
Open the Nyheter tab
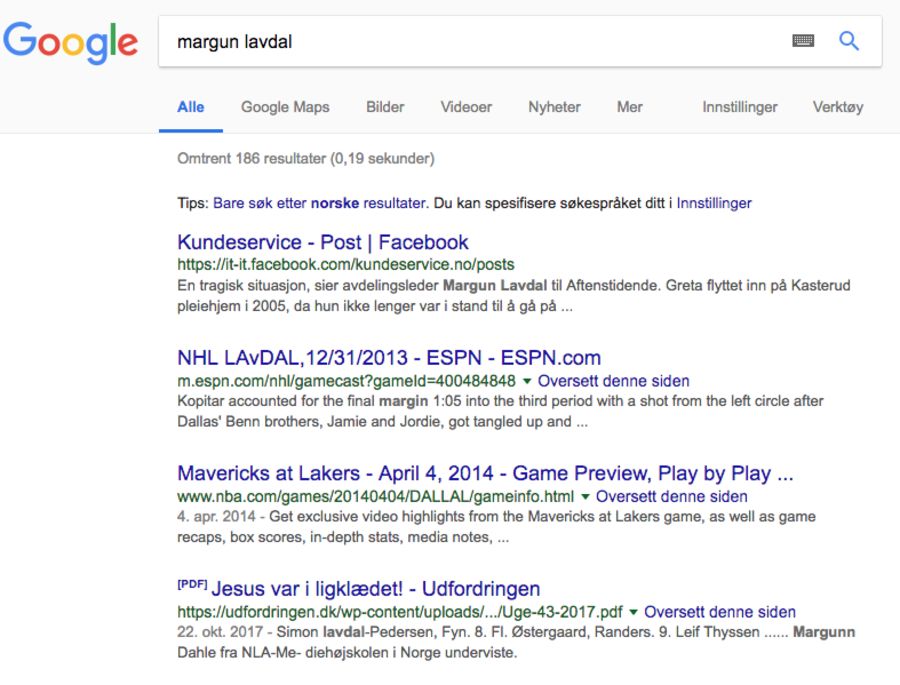click(554, 107)
